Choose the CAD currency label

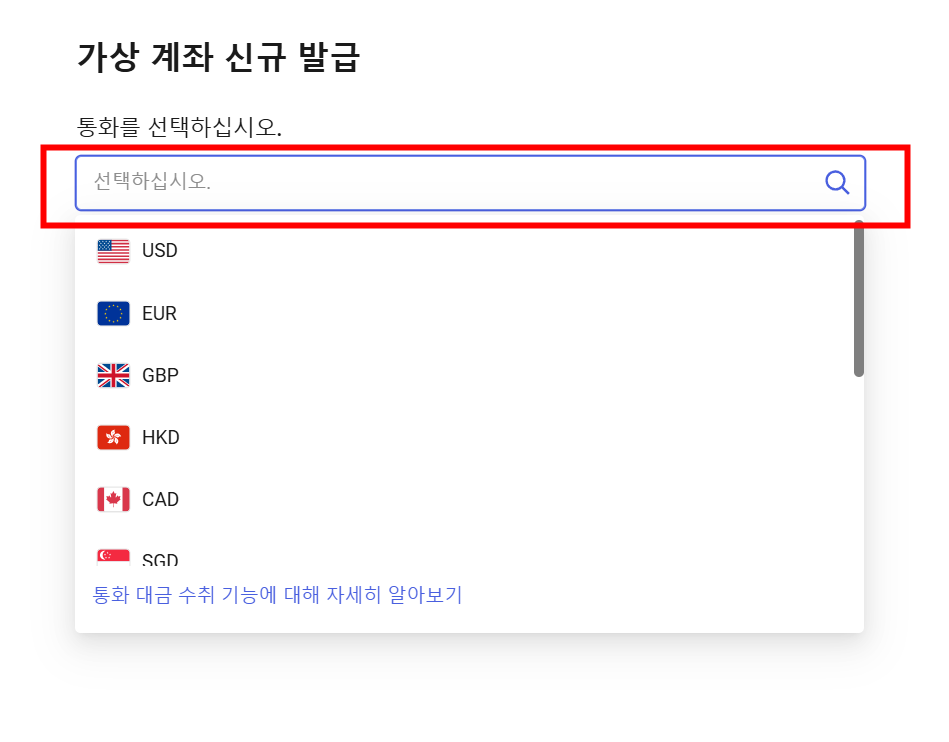160,500
